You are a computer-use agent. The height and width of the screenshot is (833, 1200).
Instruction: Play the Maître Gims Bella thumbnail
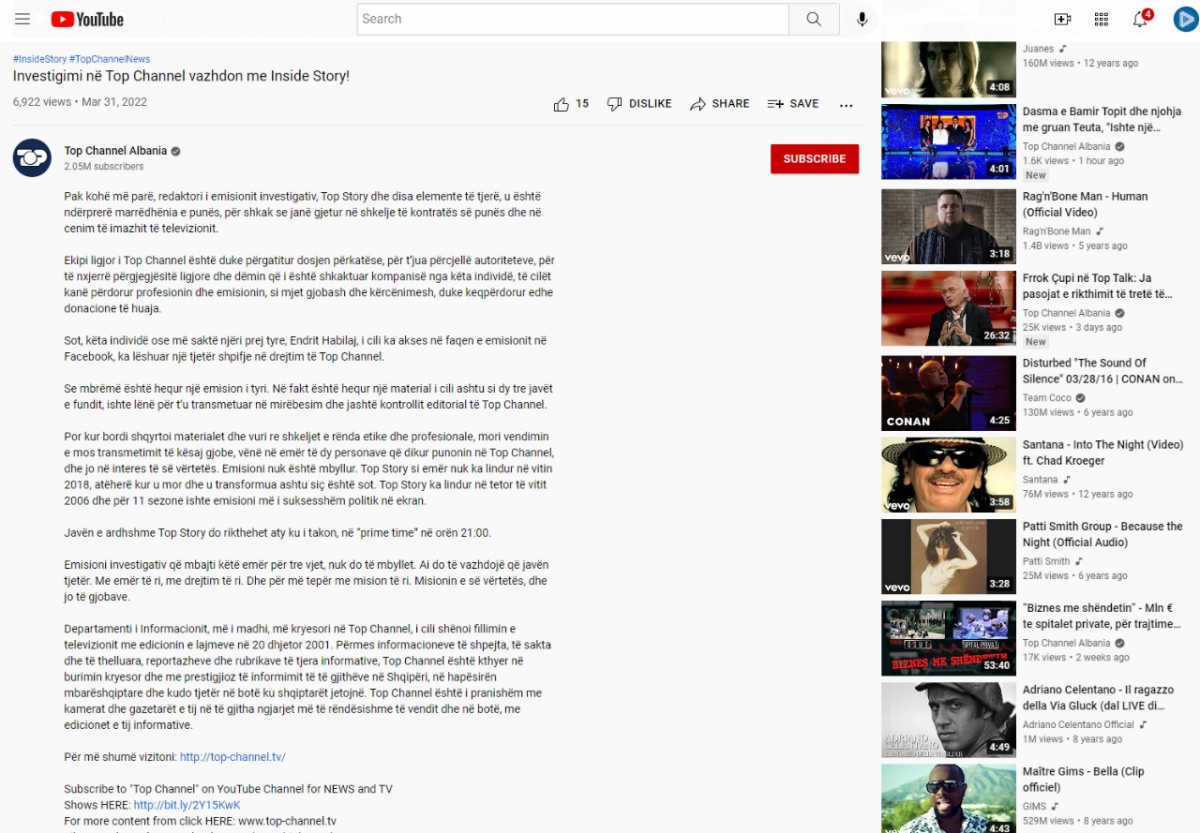point(948,799)
